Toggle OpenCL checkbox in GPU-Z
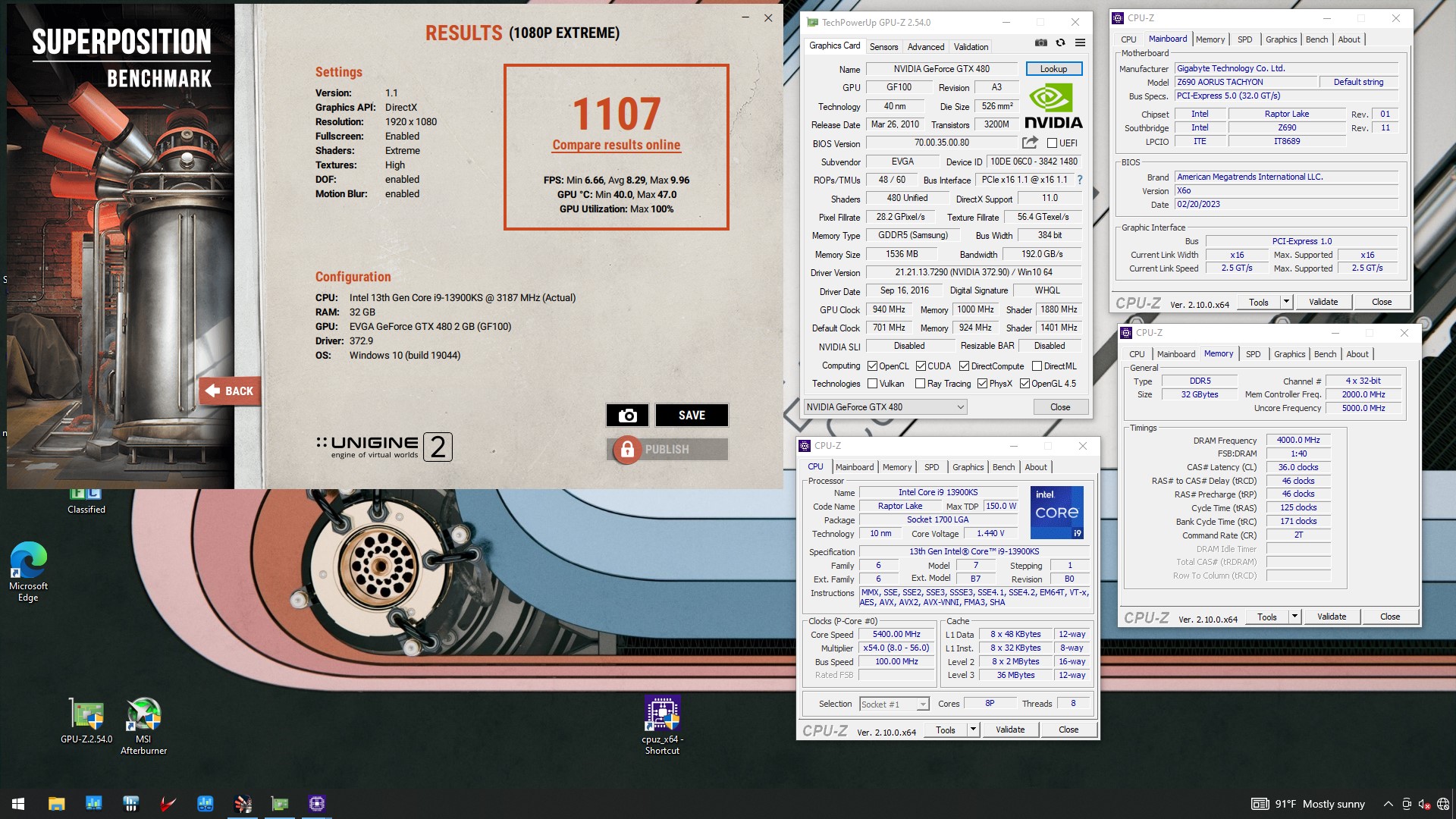The width and height of the screenshot is (1456, 819). 872,366
